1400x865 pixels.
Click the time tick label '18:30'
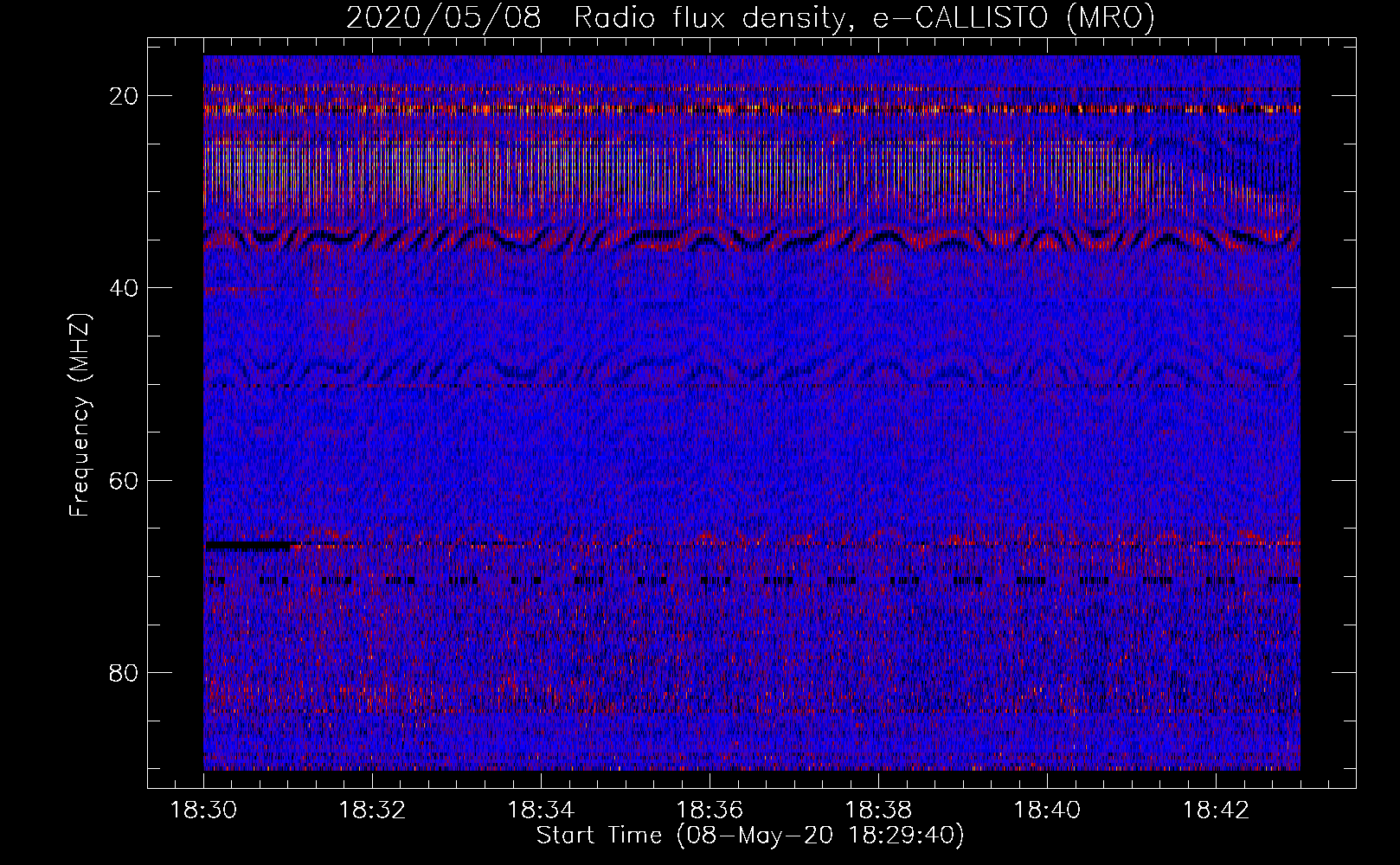[x=204, y=811]
